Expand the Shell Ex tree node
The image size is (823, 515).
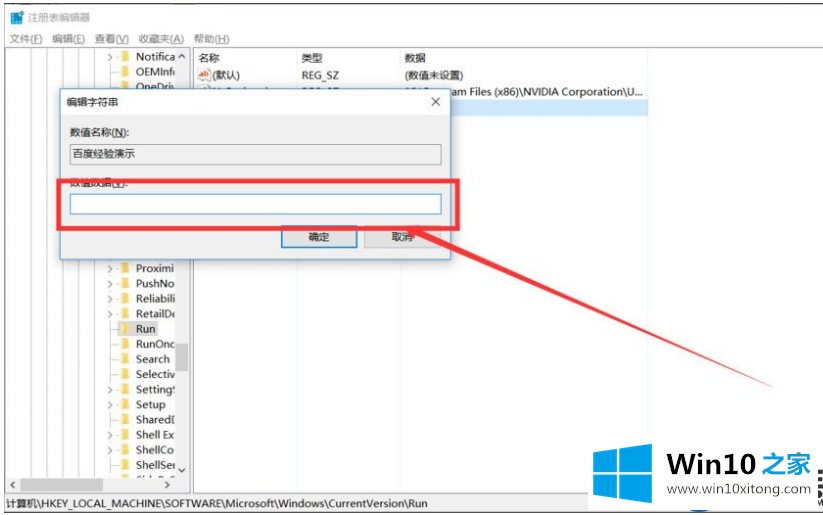tap(110, 435)
